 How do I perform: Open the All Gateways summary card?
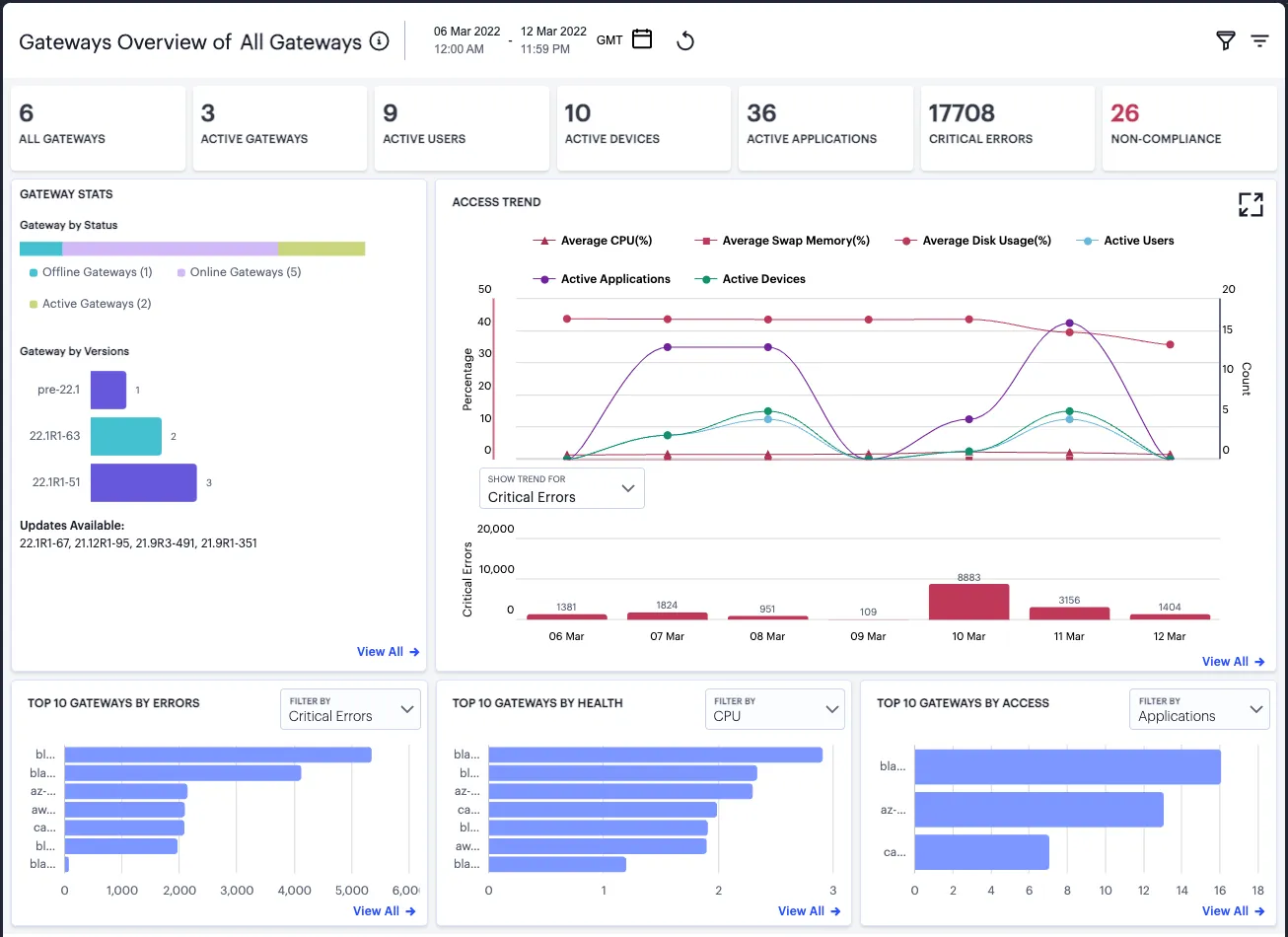pyautogui.click(x=99, y=128)
